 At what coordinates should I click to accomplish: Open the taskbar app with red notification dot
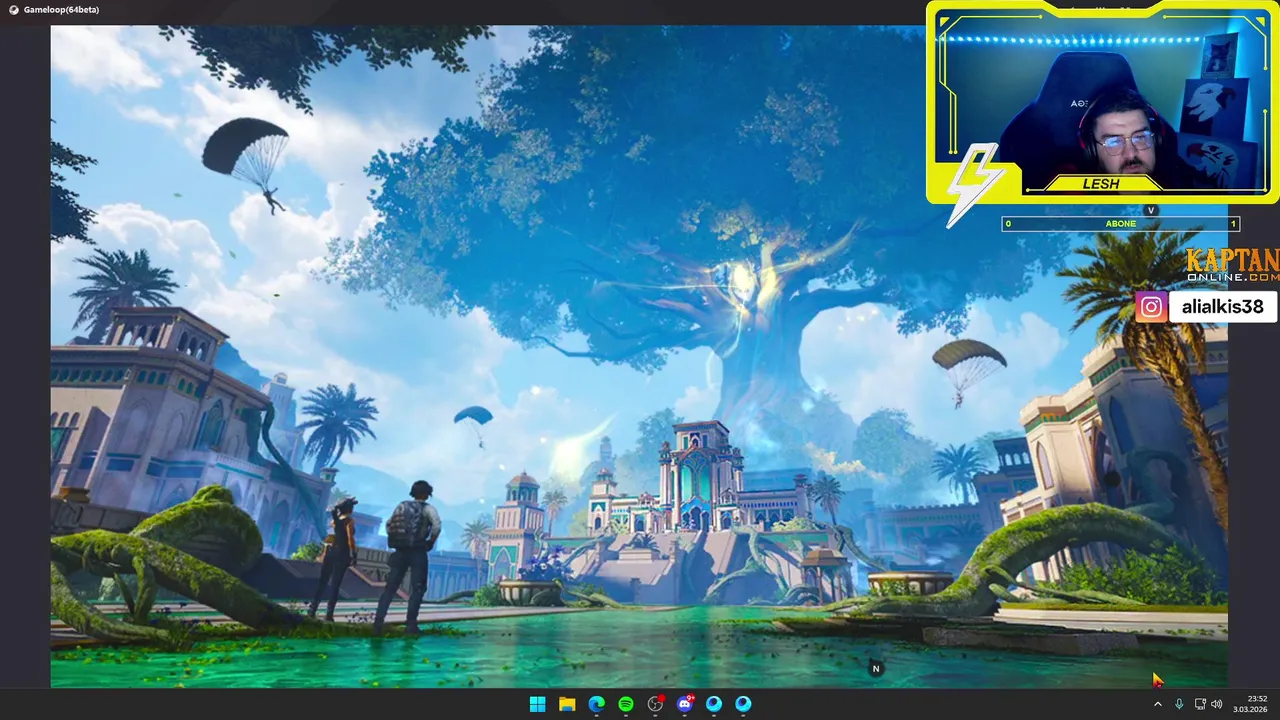[x=656, y=704]
